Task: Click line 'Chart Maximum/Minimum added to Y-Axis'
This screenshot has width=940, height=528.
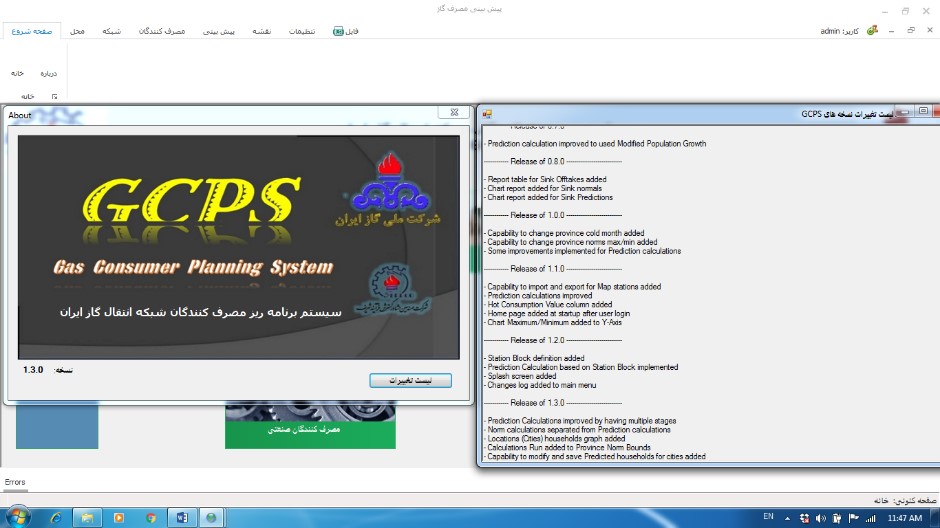Action: (x=553, y=322)
